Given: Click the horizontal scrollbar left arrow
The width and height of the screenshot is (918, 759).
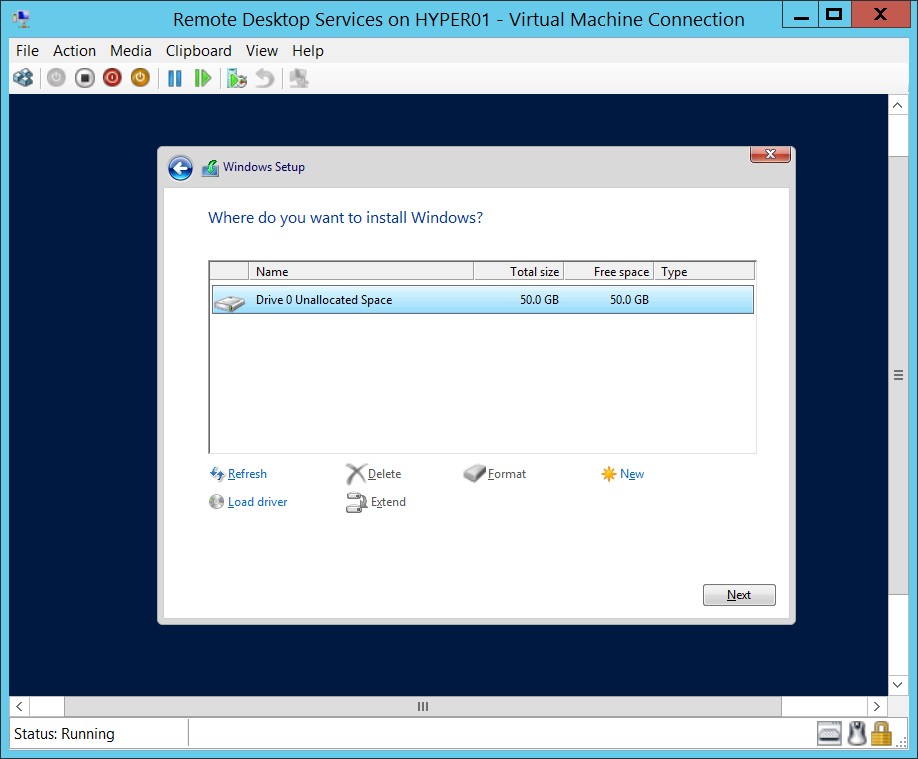Looking at the screenshot, I should click(19, 706).
